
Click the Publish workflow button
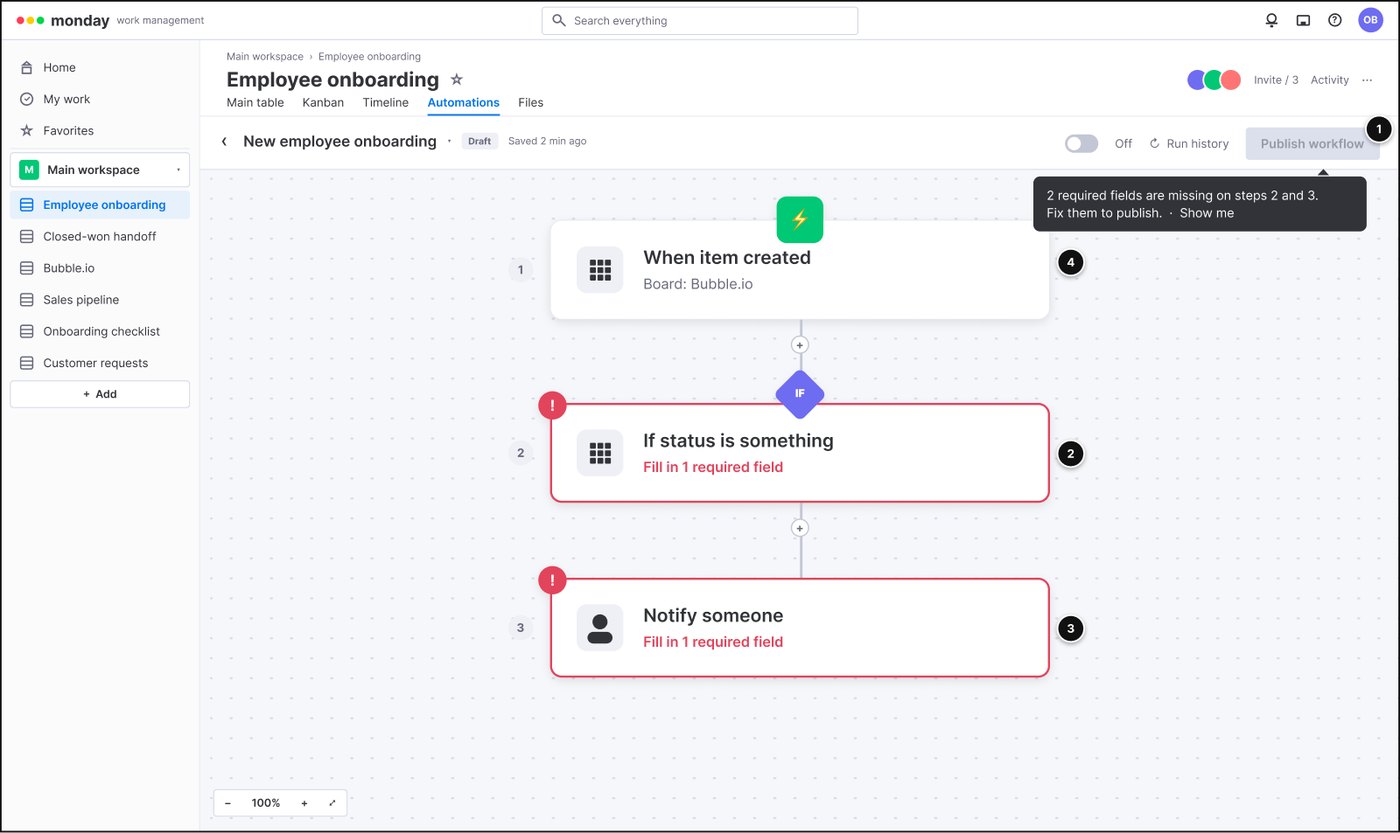(x=1312, y=143)
